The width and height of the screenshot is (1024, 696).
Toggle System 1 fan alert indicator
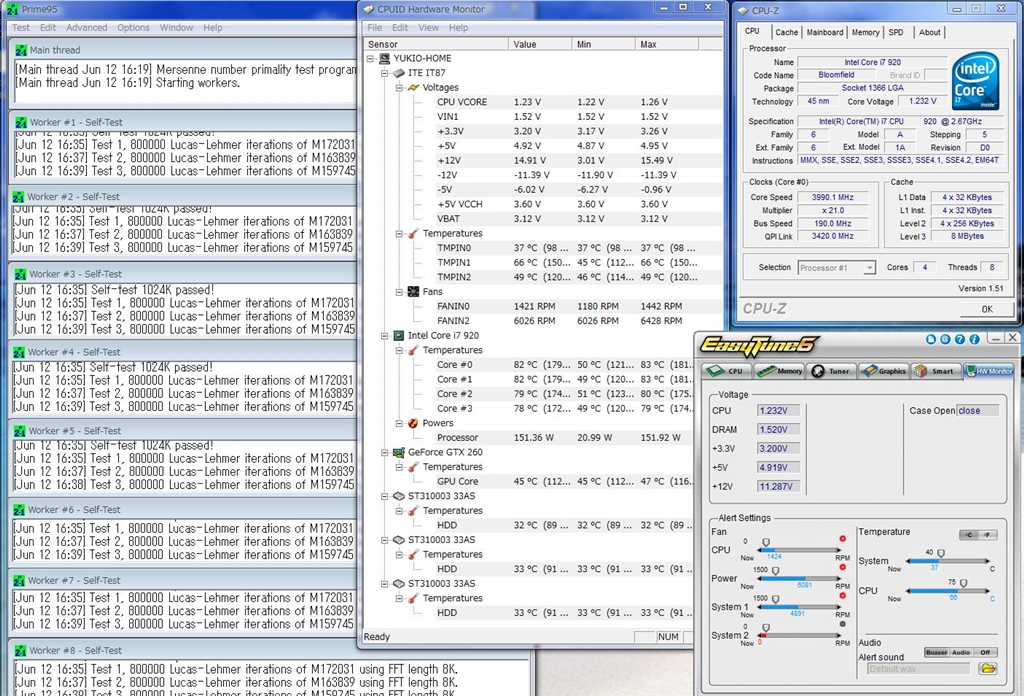842,596
